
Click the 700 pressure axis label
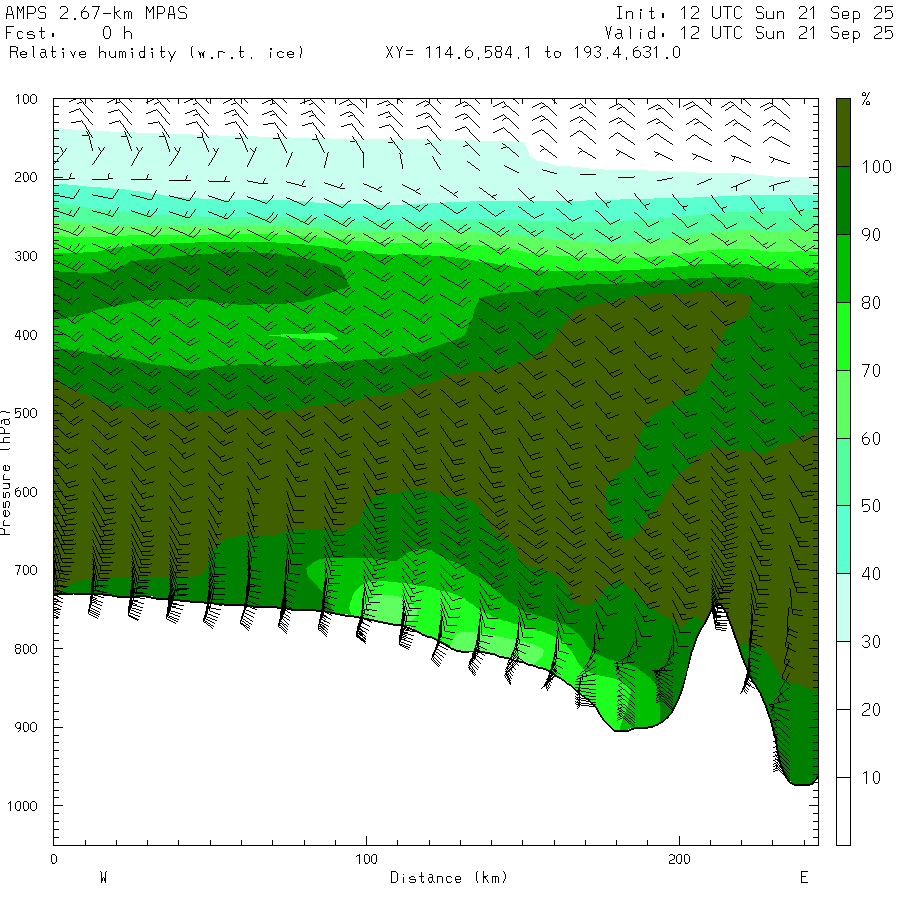tap(26, 571)
